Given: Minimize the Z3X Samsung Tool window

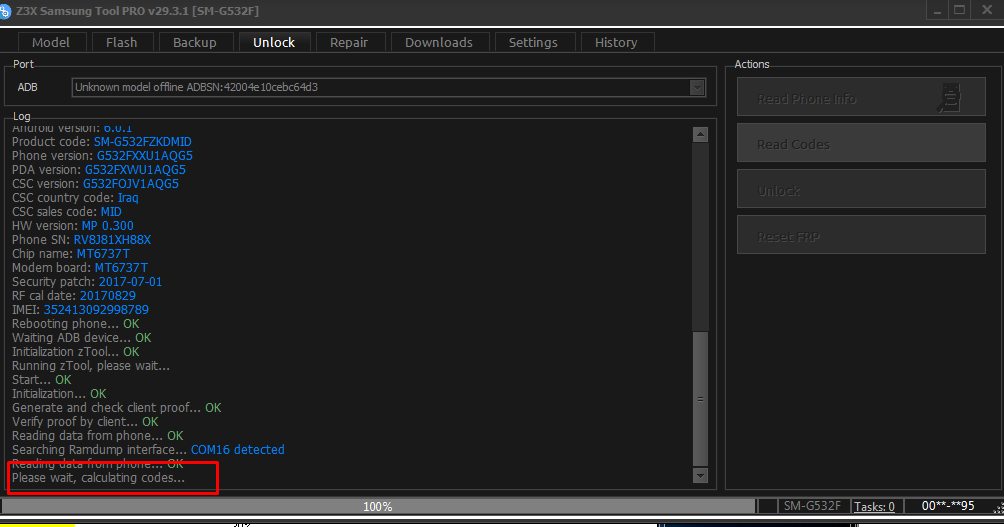Looking at the screenshot, I should (x=937, y=10).
